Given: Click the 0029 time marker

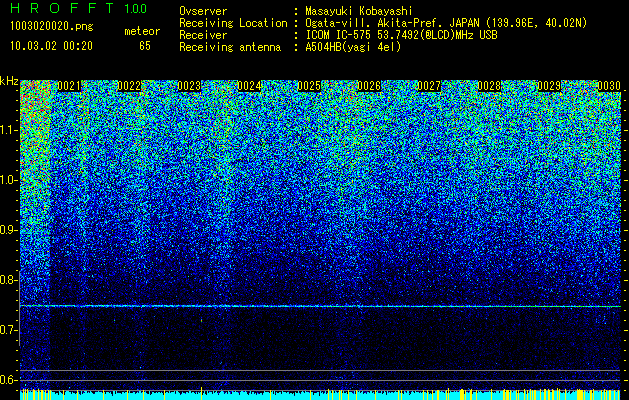Looking at the screenshot, I should 549,86.
